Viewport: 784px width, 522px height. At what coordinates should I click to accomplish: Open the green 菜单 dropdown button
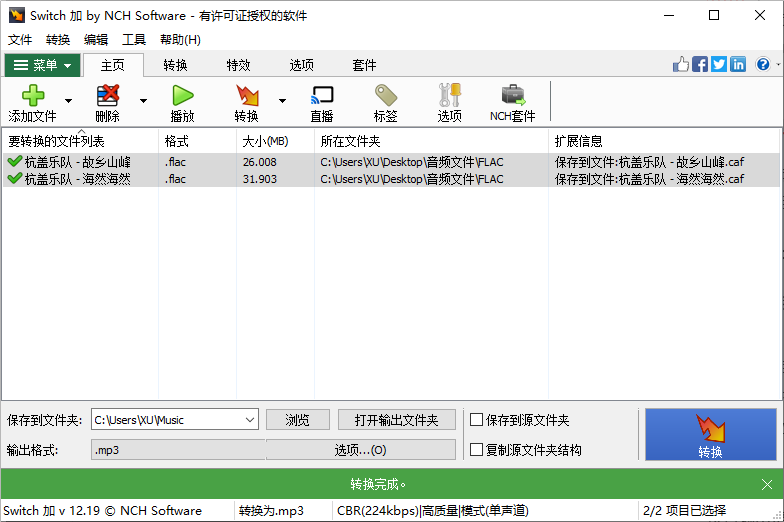[42, 65]
